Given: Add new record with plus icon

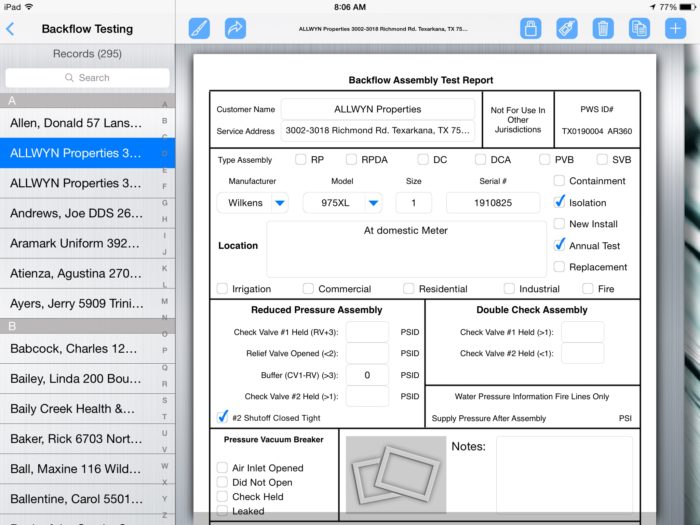Looking at the screenshot, I should tap(675, 29).
